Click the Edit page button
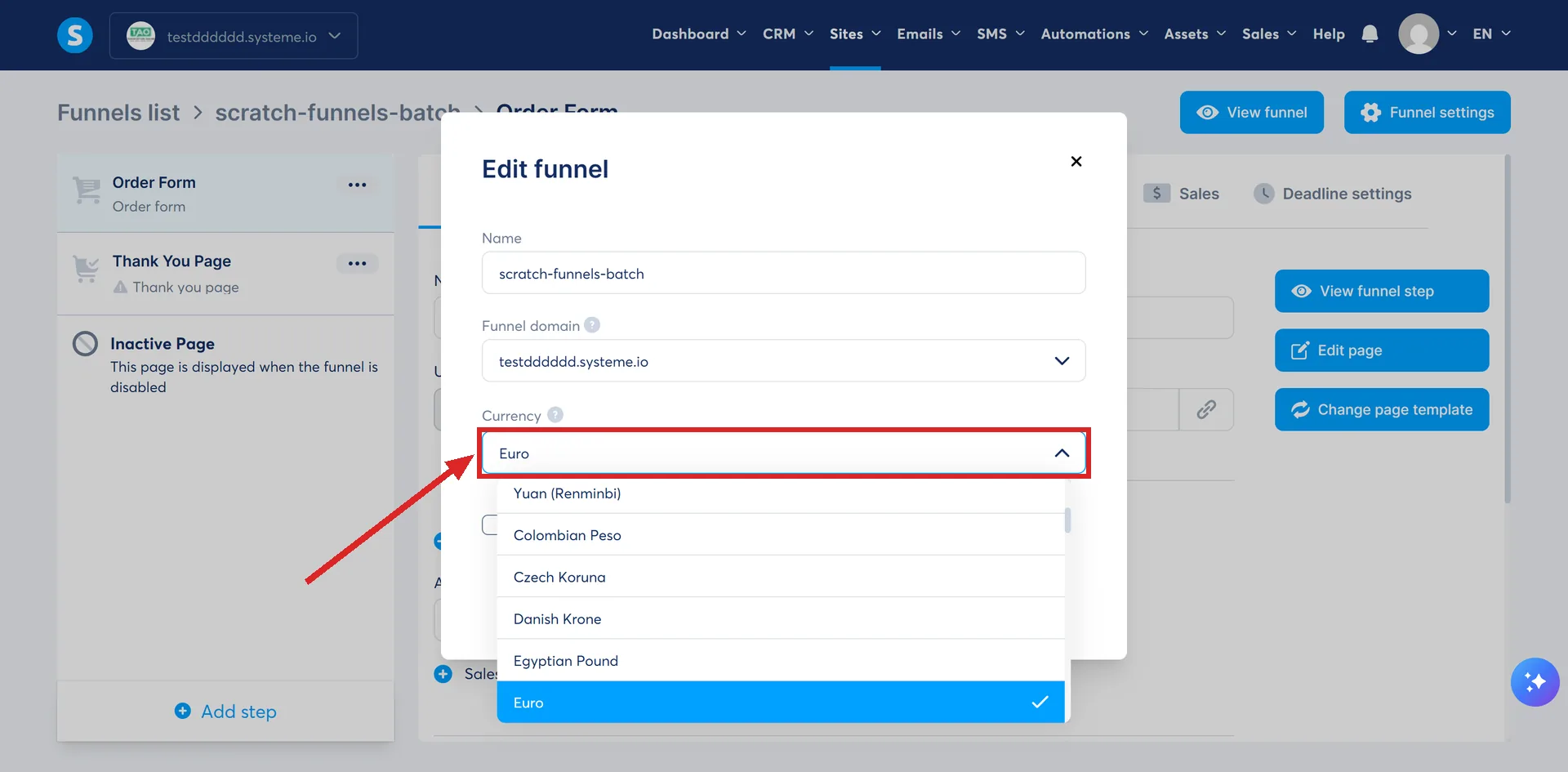The image size is (1568, 772). pyautogui.click(x=1382, y=350)
